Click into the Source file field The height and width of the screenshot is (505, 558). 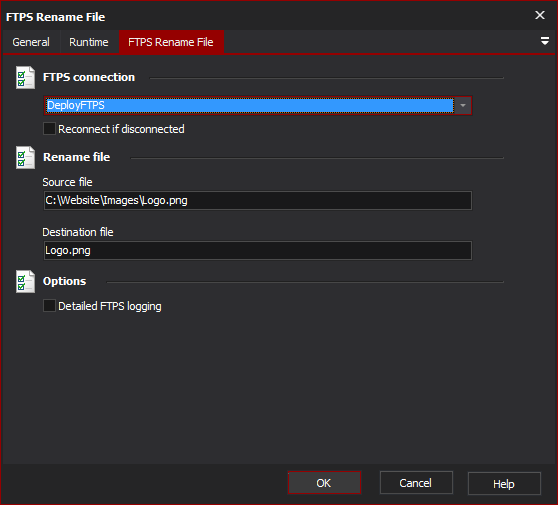click(x=258, y=200)
